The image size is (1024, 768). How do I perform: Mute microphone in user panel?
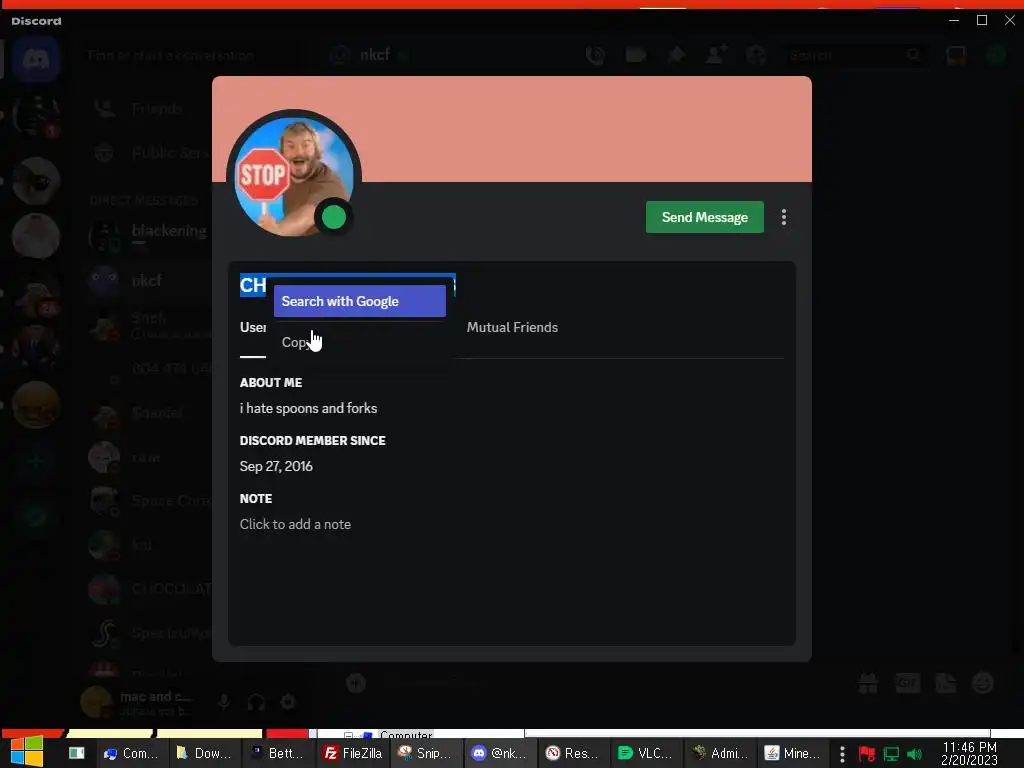point(224,702)
